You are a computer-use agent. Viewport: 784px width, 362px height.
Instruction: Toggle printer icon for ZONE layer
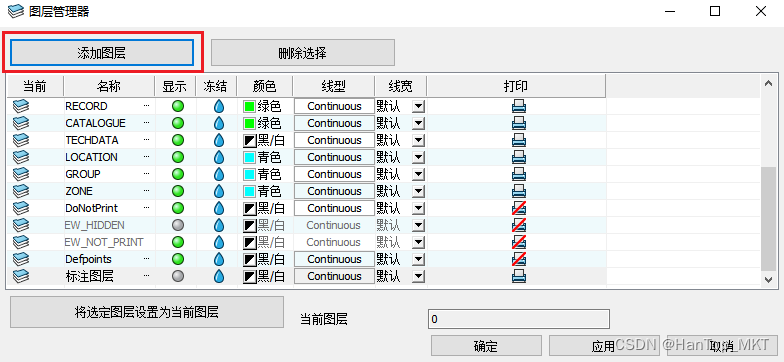(x=519, y=191)
